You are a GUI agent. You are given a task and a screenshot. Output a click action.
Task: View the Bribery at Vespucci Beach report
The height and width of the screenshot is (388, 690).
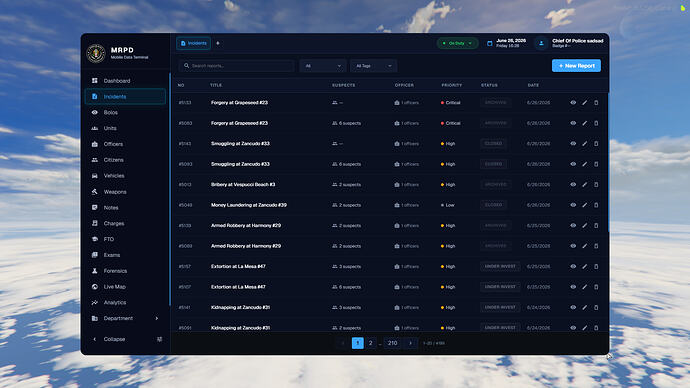573,185
